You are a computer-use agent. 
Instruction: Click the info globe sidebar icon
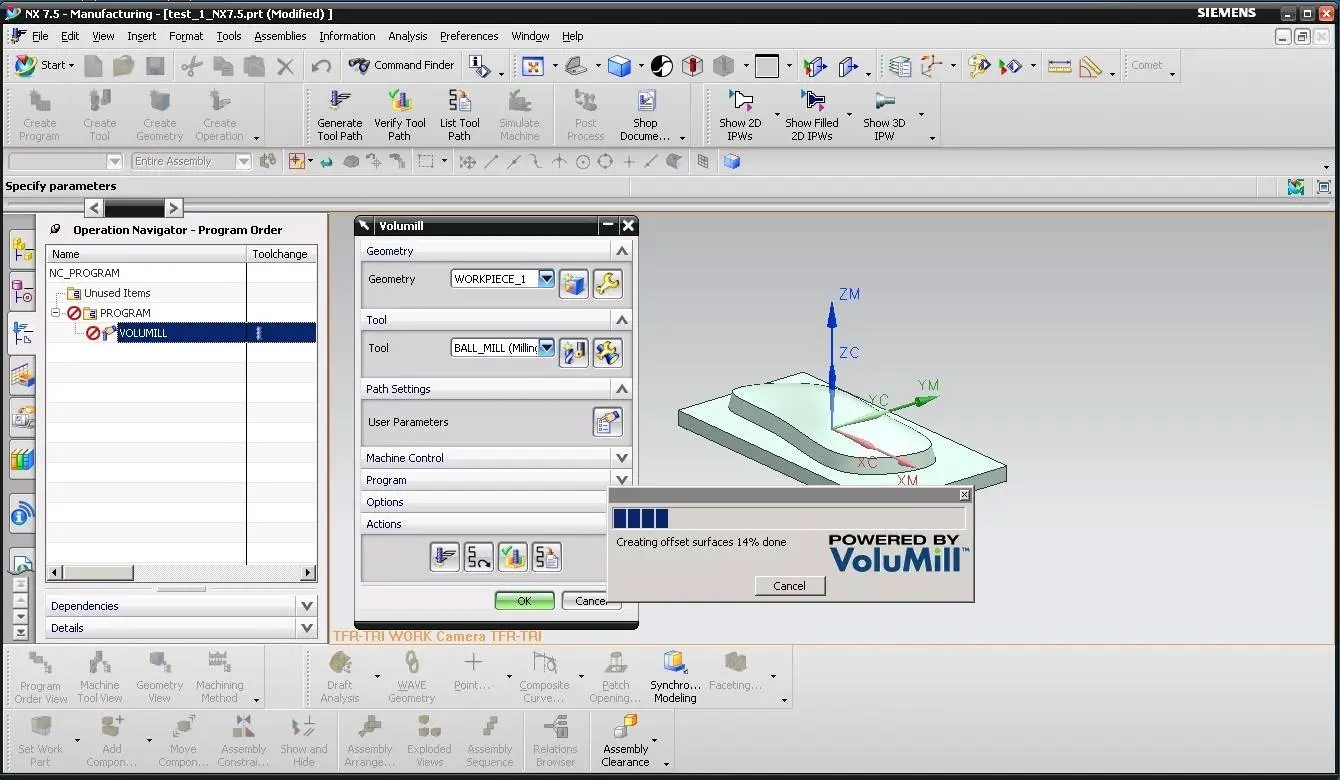(x=22, y=515)
